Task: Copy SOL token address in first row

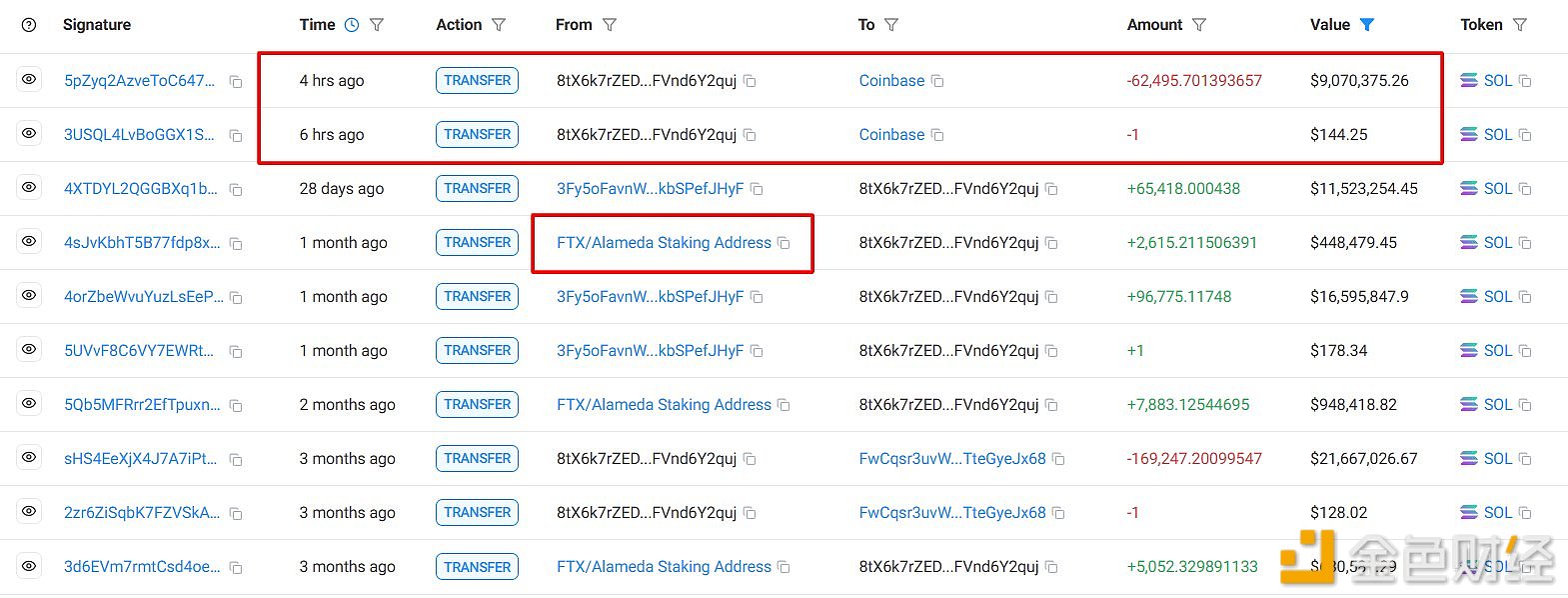Action: pyautogui.click(x=1525, y=81)
